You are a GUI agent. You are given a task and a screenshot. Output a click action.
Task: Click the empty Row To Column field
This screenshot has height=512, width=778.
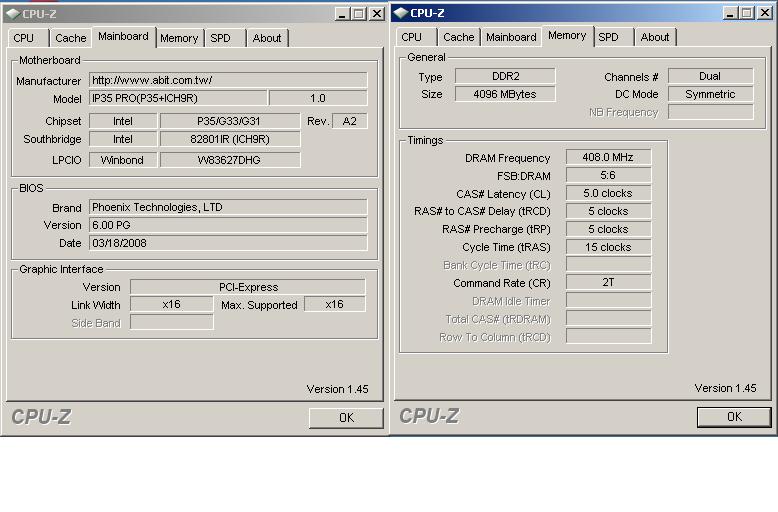pos(608,336)
